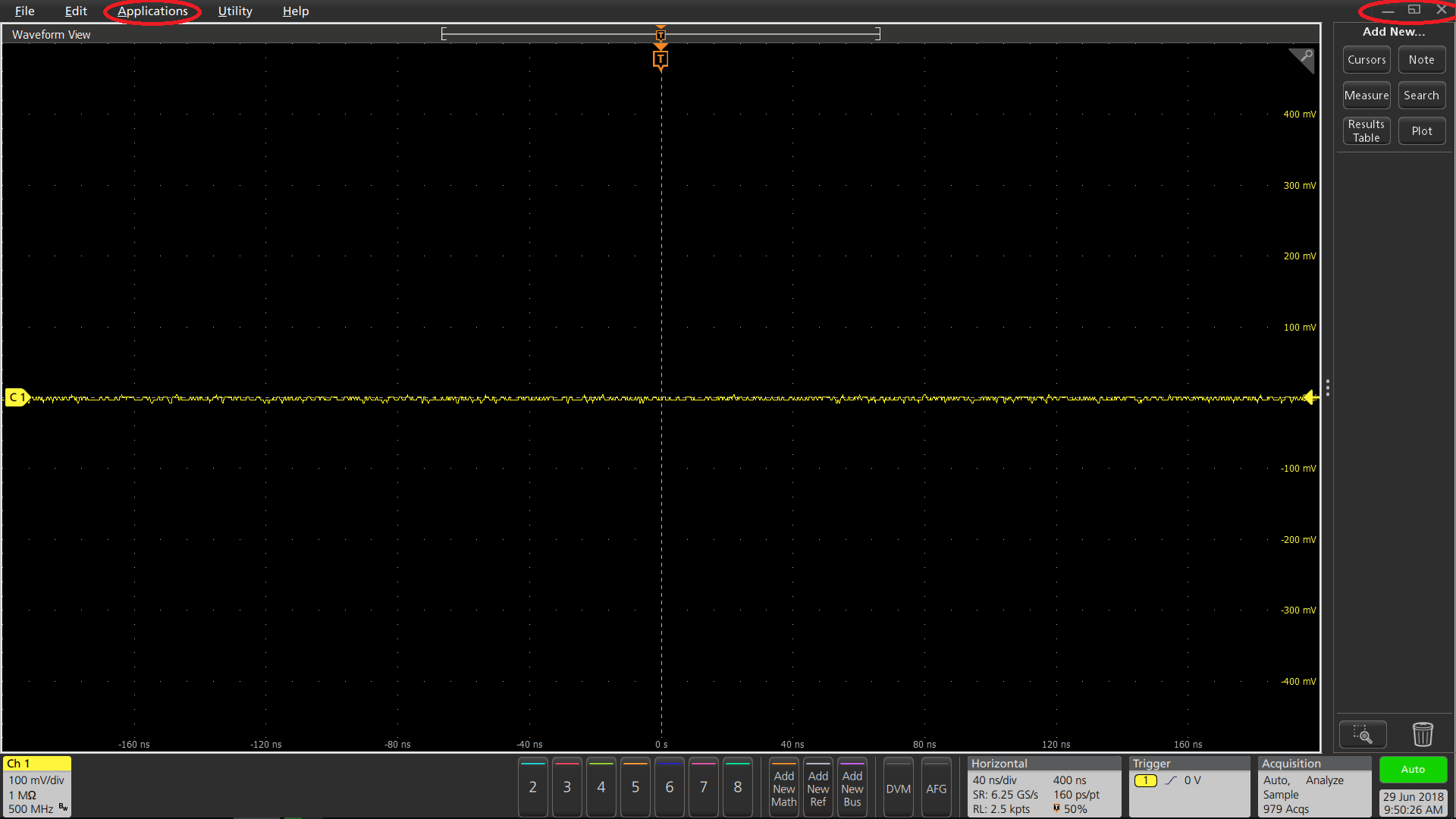Screen dimensions: 1456x819
Task: Click the yellow trigger level arrow indicator
Action: pos(1310,397)
